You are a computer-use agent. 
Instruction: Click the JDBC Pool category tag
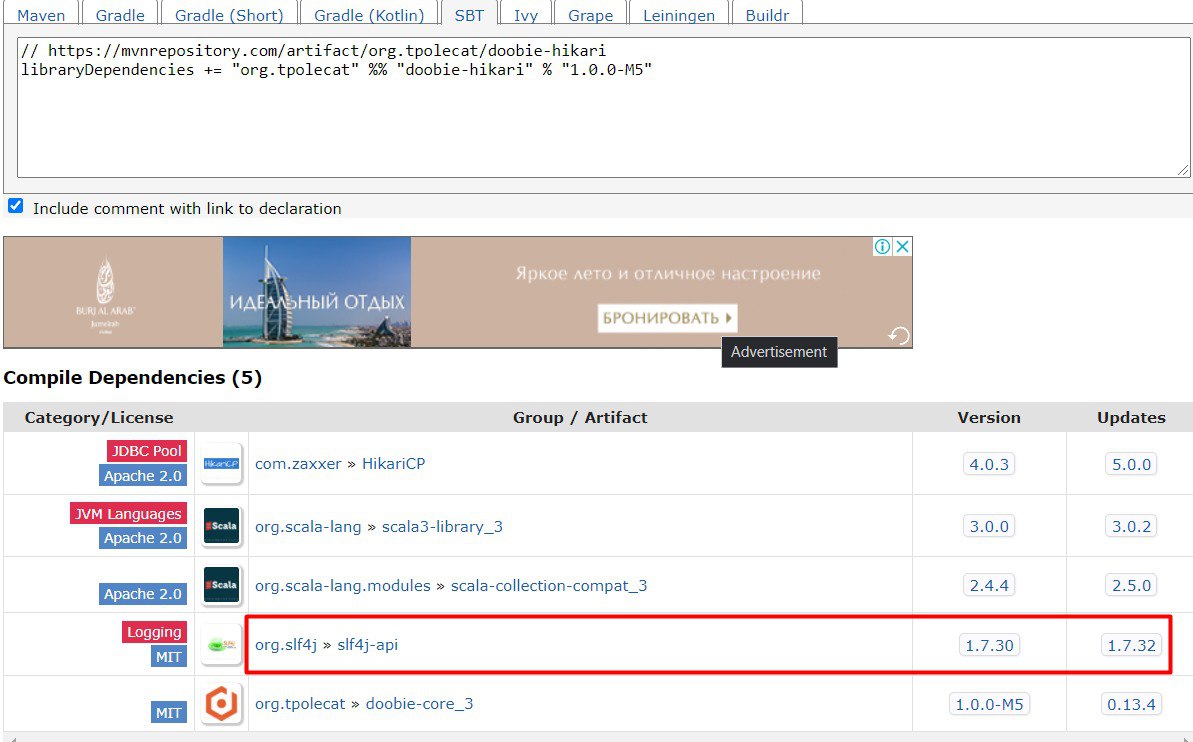(146, 451)
